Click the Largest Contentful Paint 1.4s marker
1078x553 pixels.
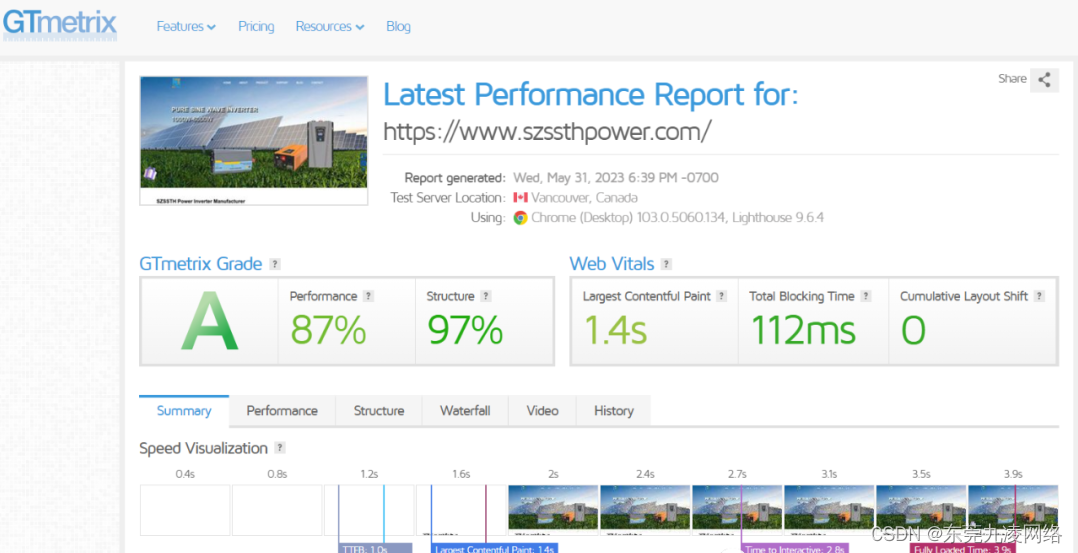(494, 548)
